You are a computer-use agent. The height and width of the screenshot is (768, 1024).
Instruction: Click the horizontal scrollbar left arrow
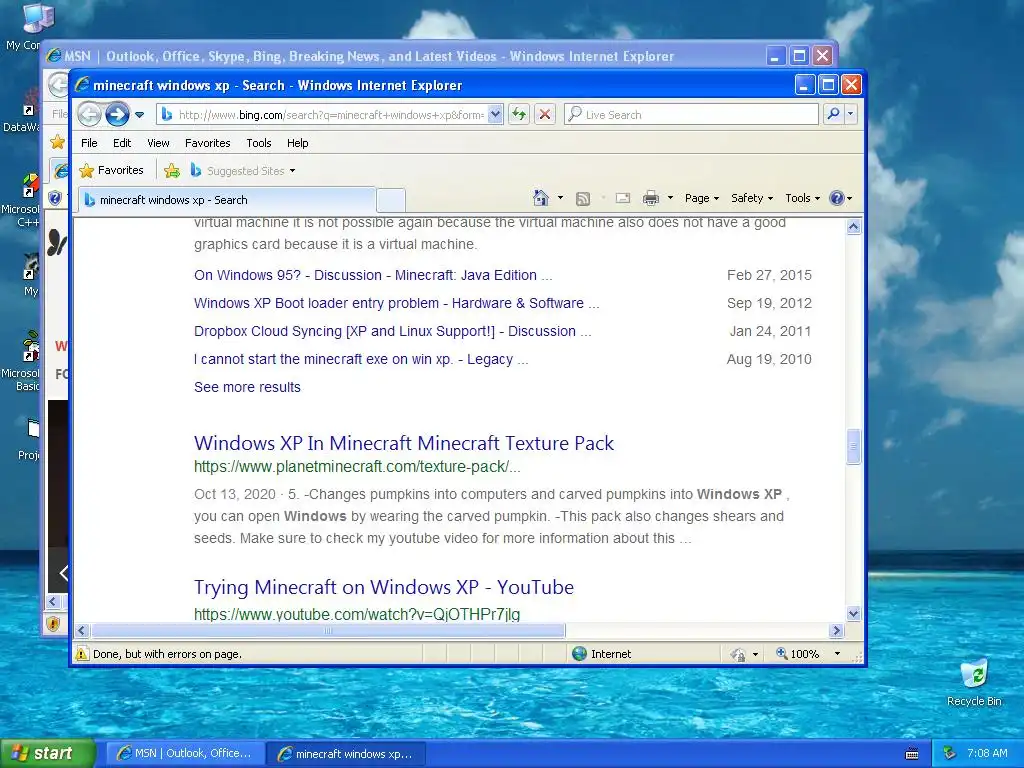point(82,631)
